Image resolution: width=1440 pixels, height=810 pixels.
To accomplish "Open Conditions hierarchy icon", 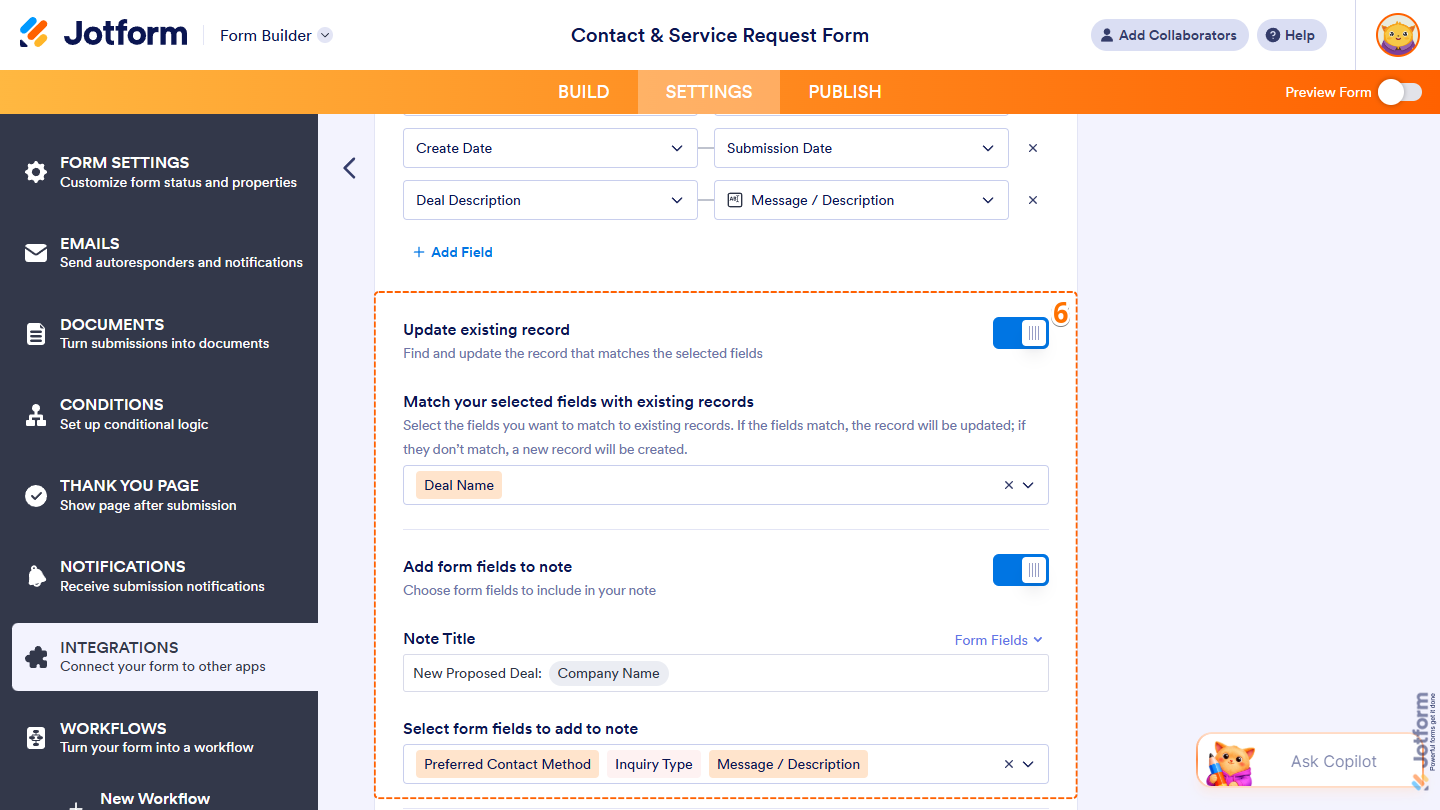I will pyautogui.click(x=36, y=415).
